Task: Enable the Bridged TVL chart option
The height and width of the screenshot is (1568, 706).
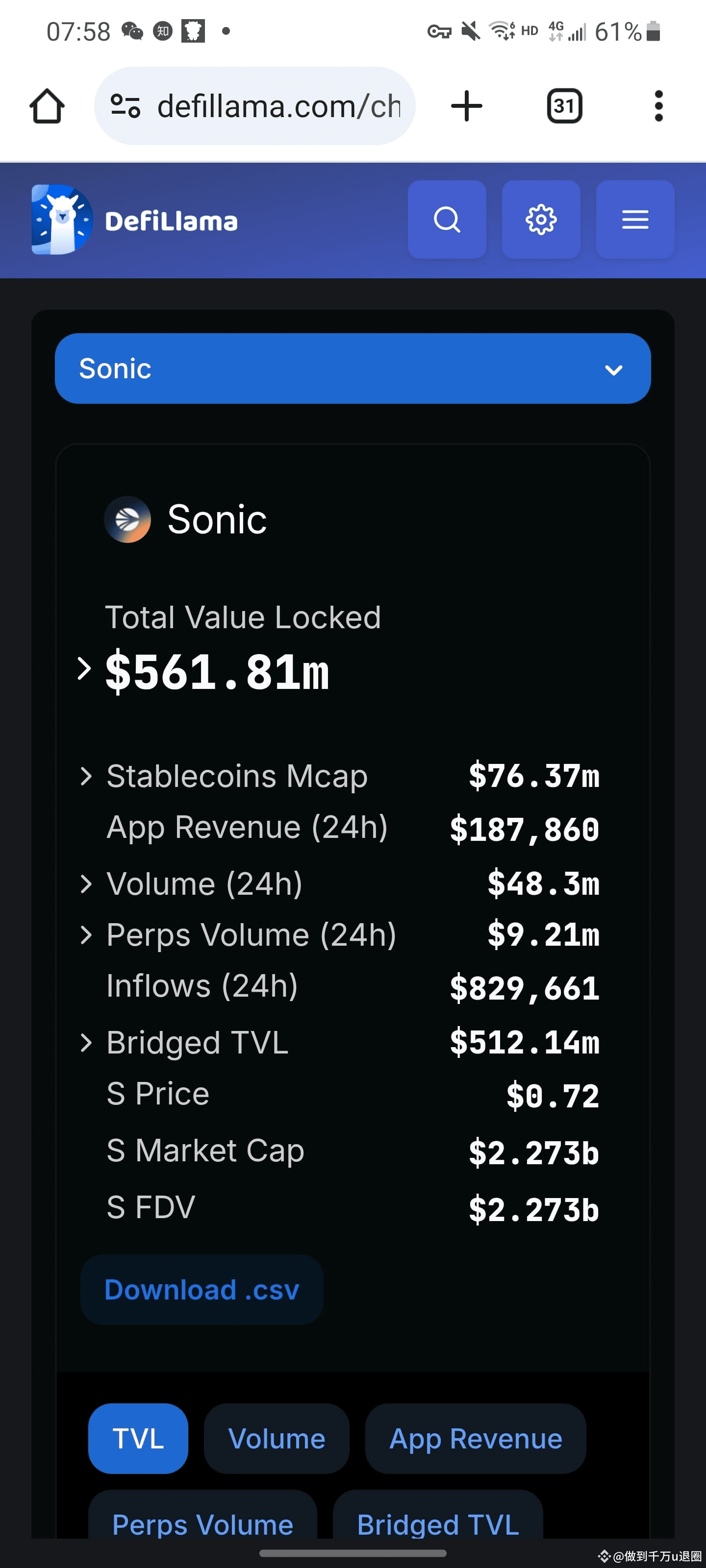Action: pyautogui.click(x=437, y=1524)
